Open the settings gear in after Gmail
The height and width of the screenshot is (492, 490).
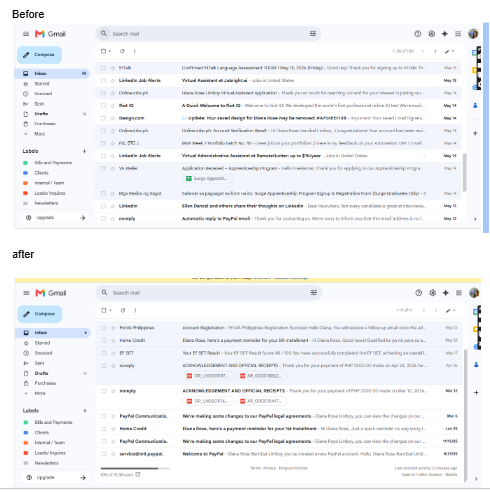(432, 293)
